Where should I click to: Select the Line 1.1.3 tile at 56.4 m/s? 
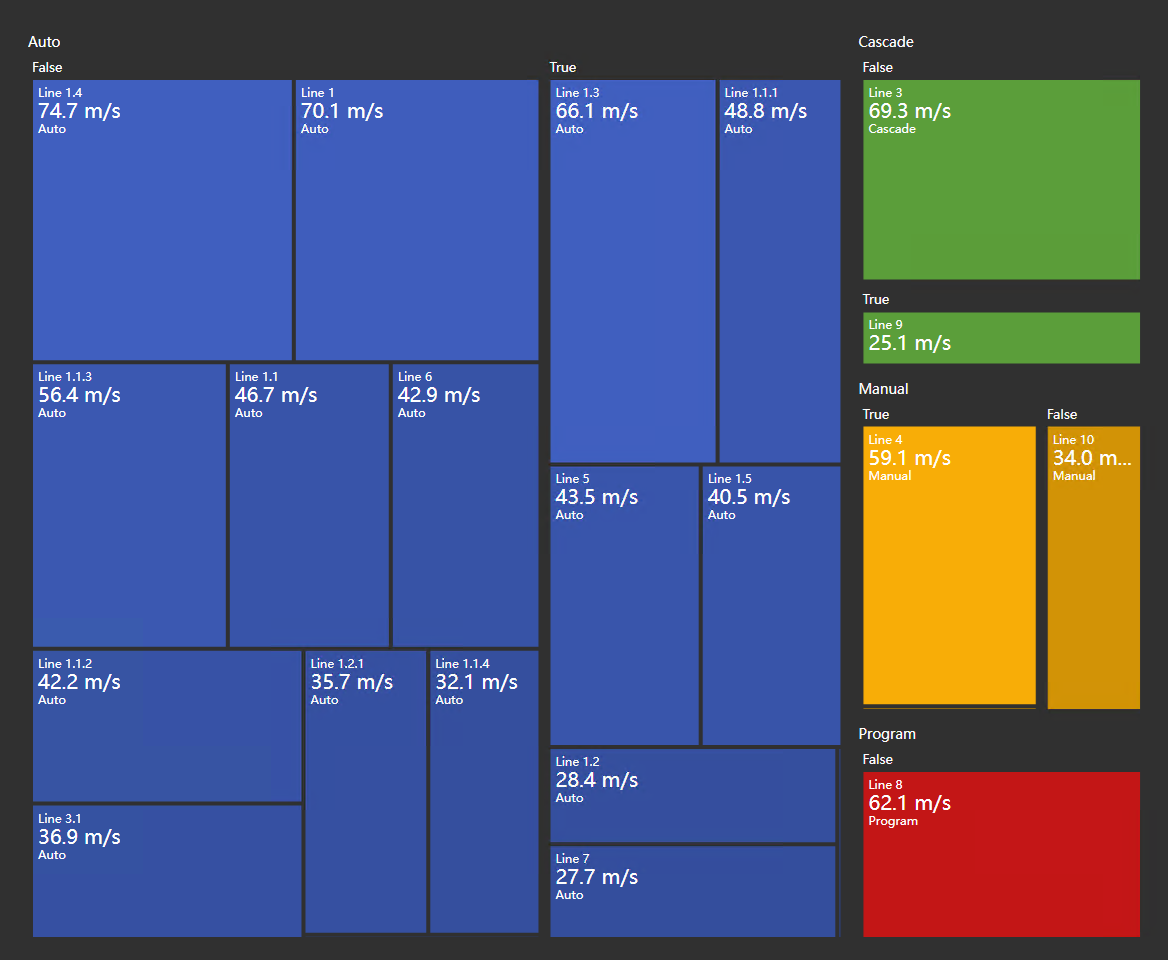tap(130, 506)
